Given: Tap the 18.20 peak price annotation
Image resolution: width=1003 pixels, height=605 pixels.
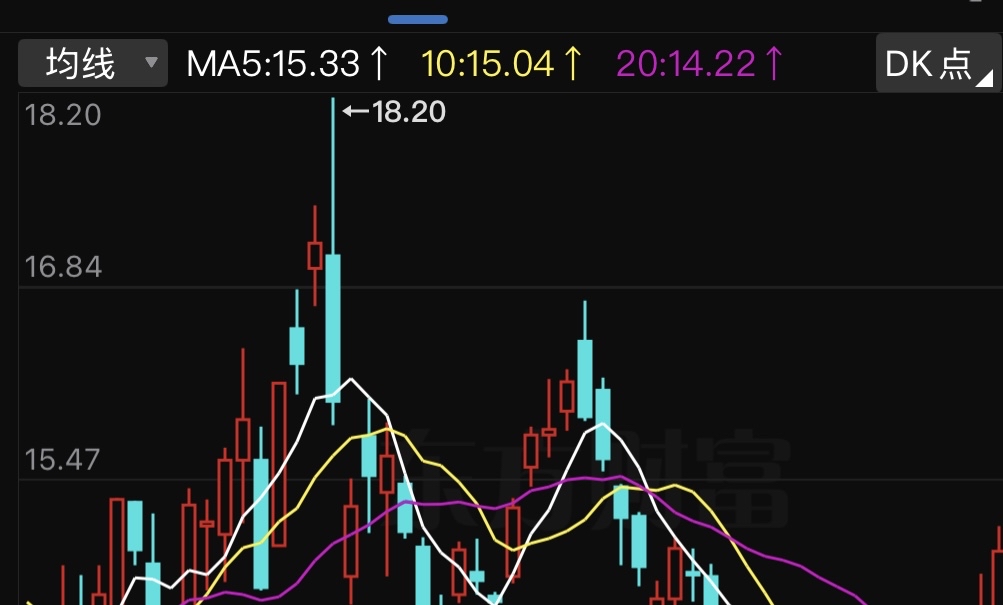Looking at the screenshot, I should 394,112.
